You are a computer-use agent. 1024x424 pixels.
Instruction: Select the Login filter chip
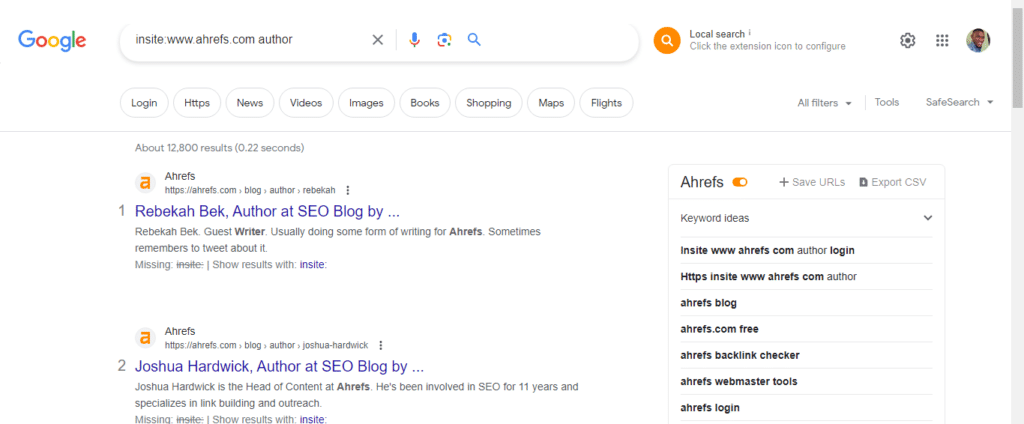coord(144,103)
